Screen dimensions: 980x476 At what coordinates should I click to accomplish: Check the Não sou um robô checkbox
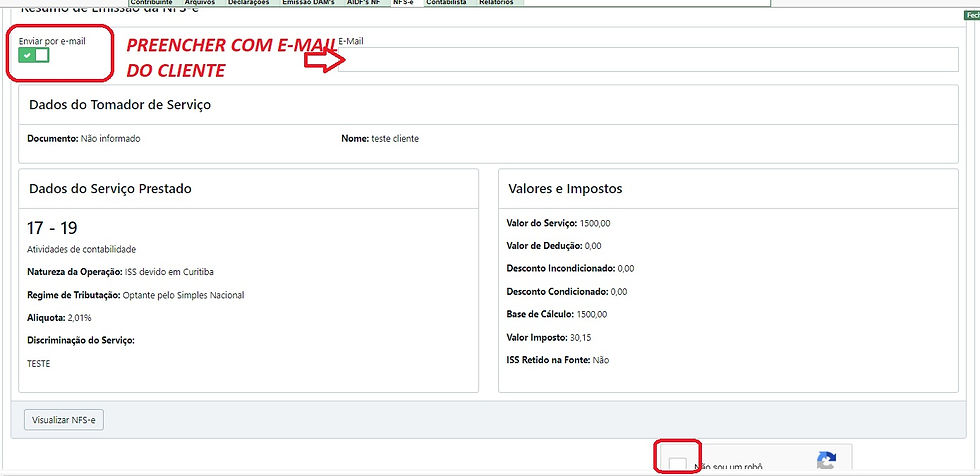(x=677, y=465)
